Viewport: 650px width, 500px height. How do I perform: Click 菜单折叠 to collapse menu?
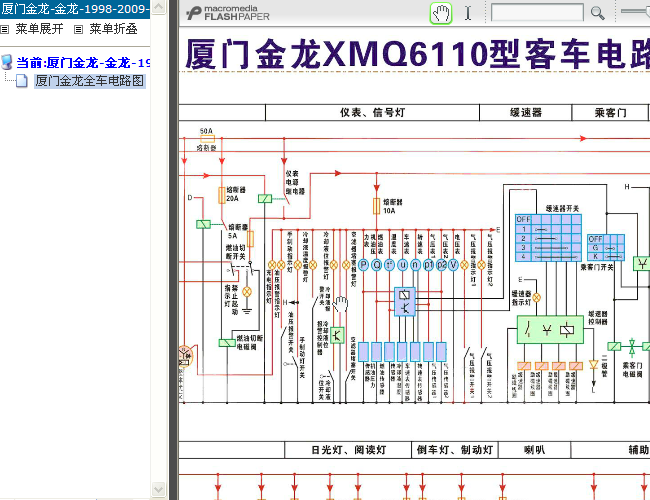(x=113, y=29)
